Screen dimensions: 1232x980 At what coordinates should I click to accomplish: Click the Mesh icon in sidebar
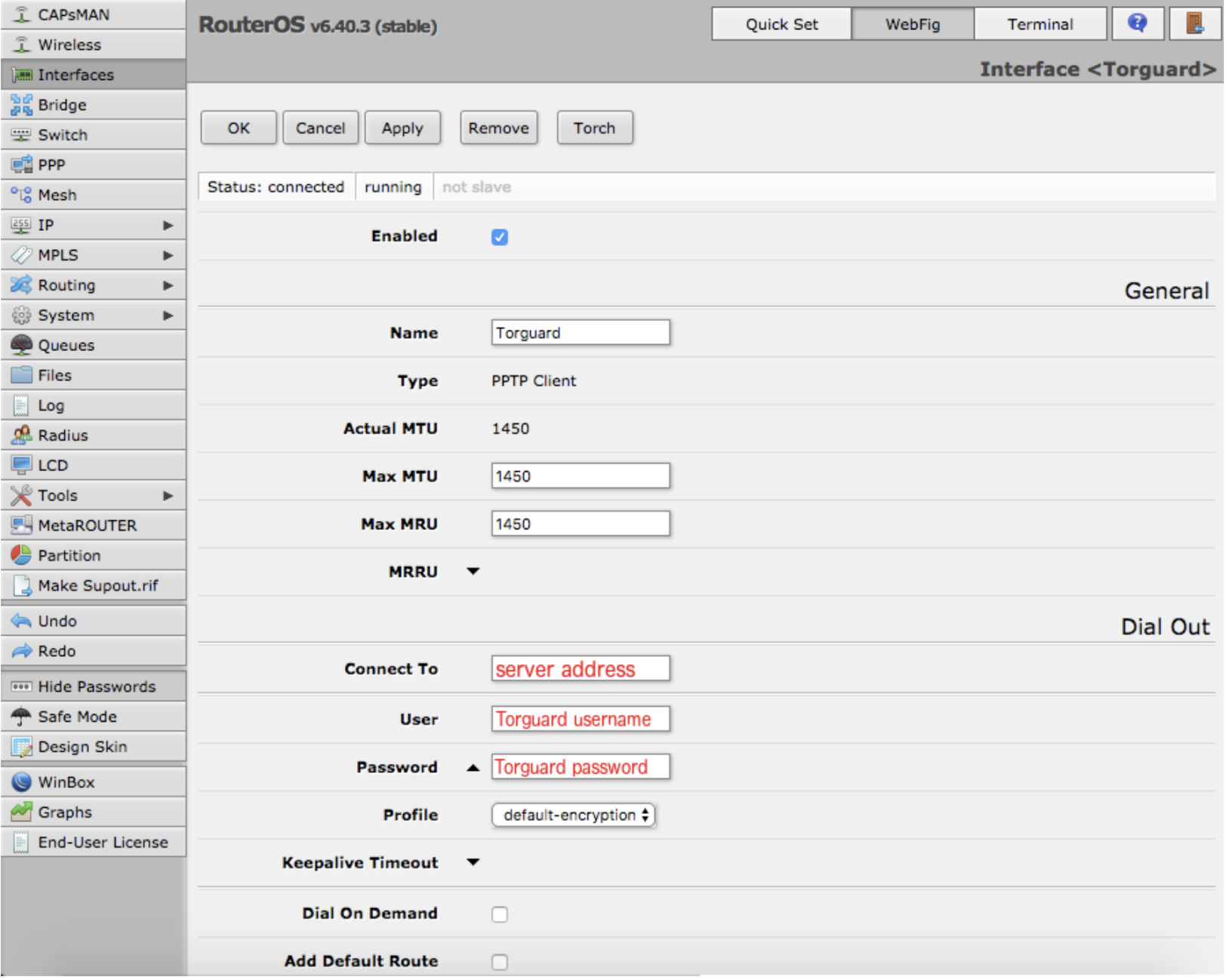coord(21,195)
